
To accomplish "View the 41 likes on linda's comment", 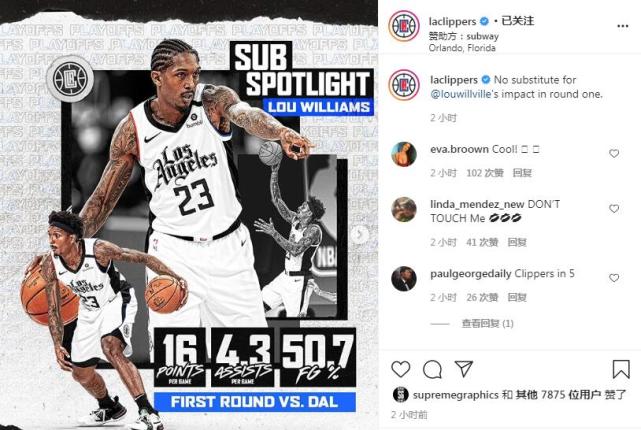I will point(482,242).
